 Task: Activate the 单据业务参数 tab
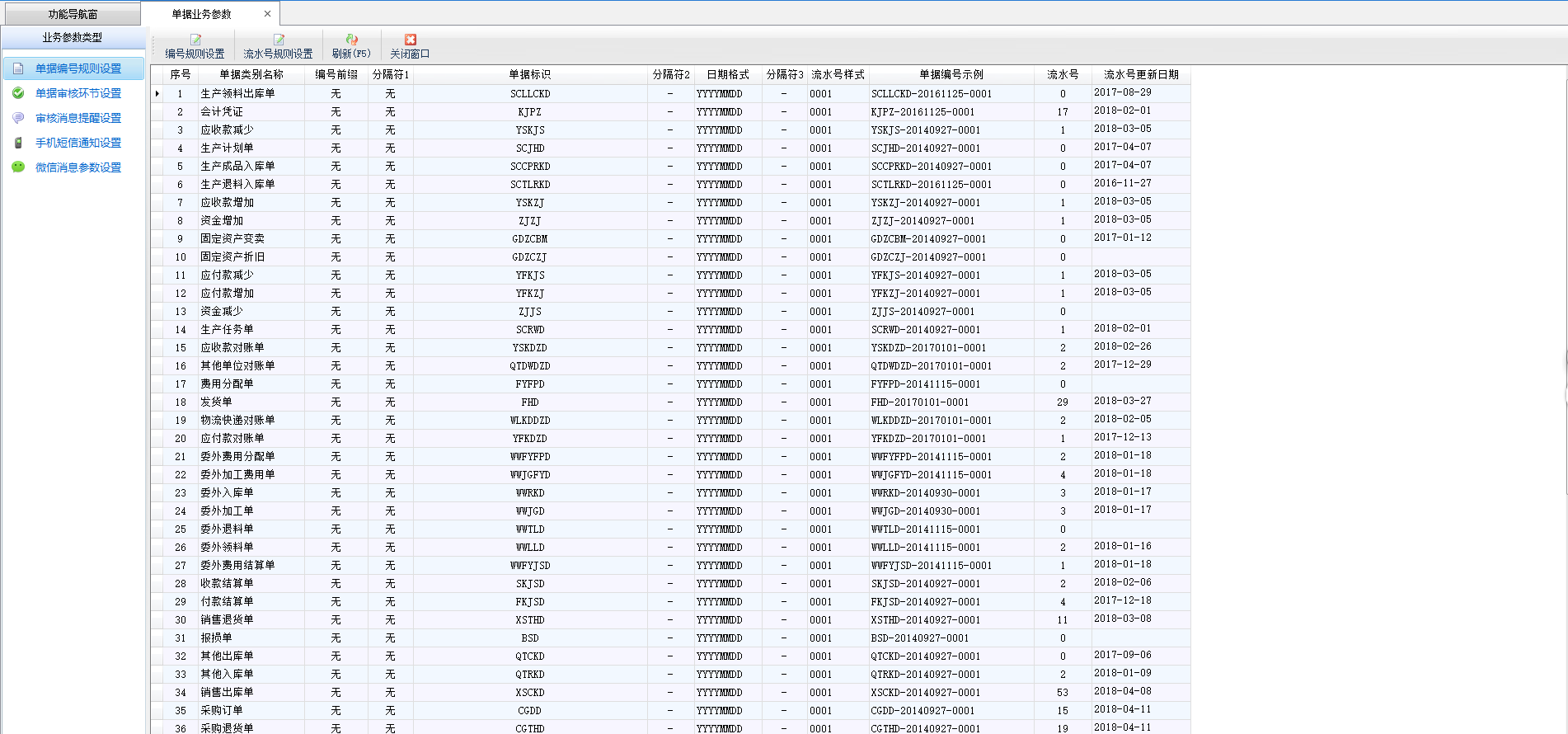(201, 14)
